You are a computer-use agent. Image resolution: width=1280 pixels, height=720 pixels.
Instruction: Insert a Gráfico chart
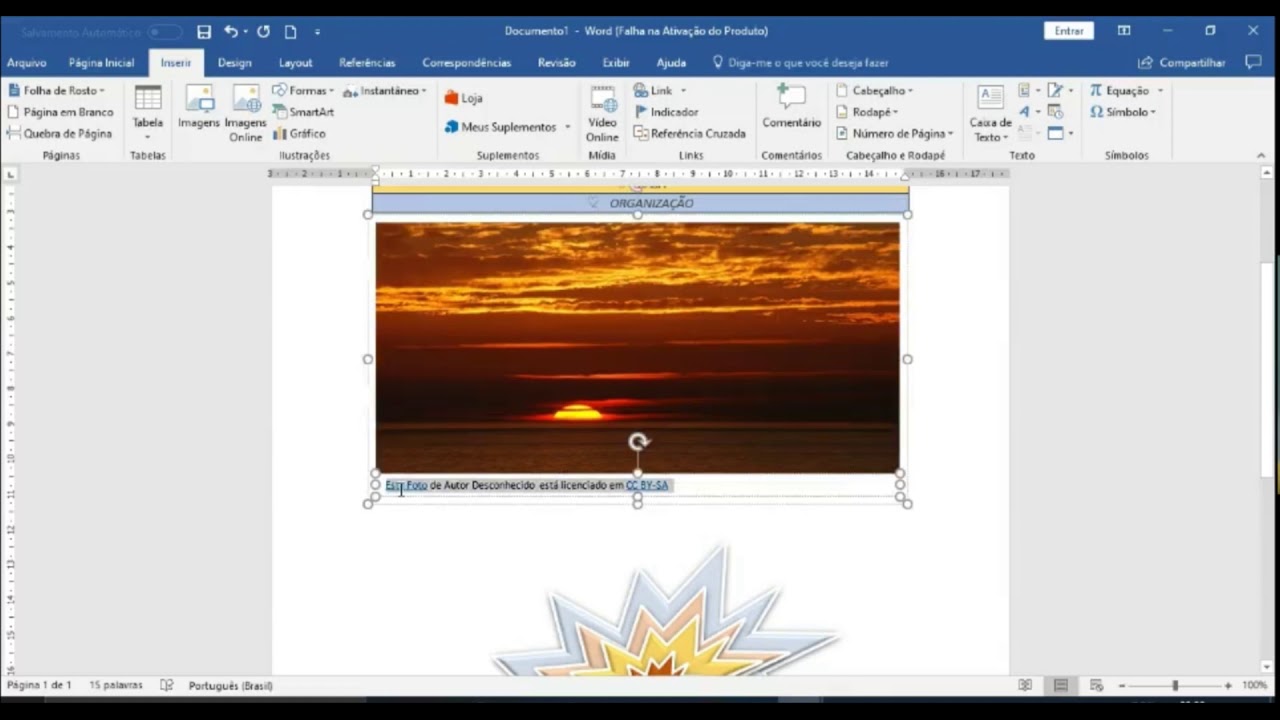(x=299, y=133)
